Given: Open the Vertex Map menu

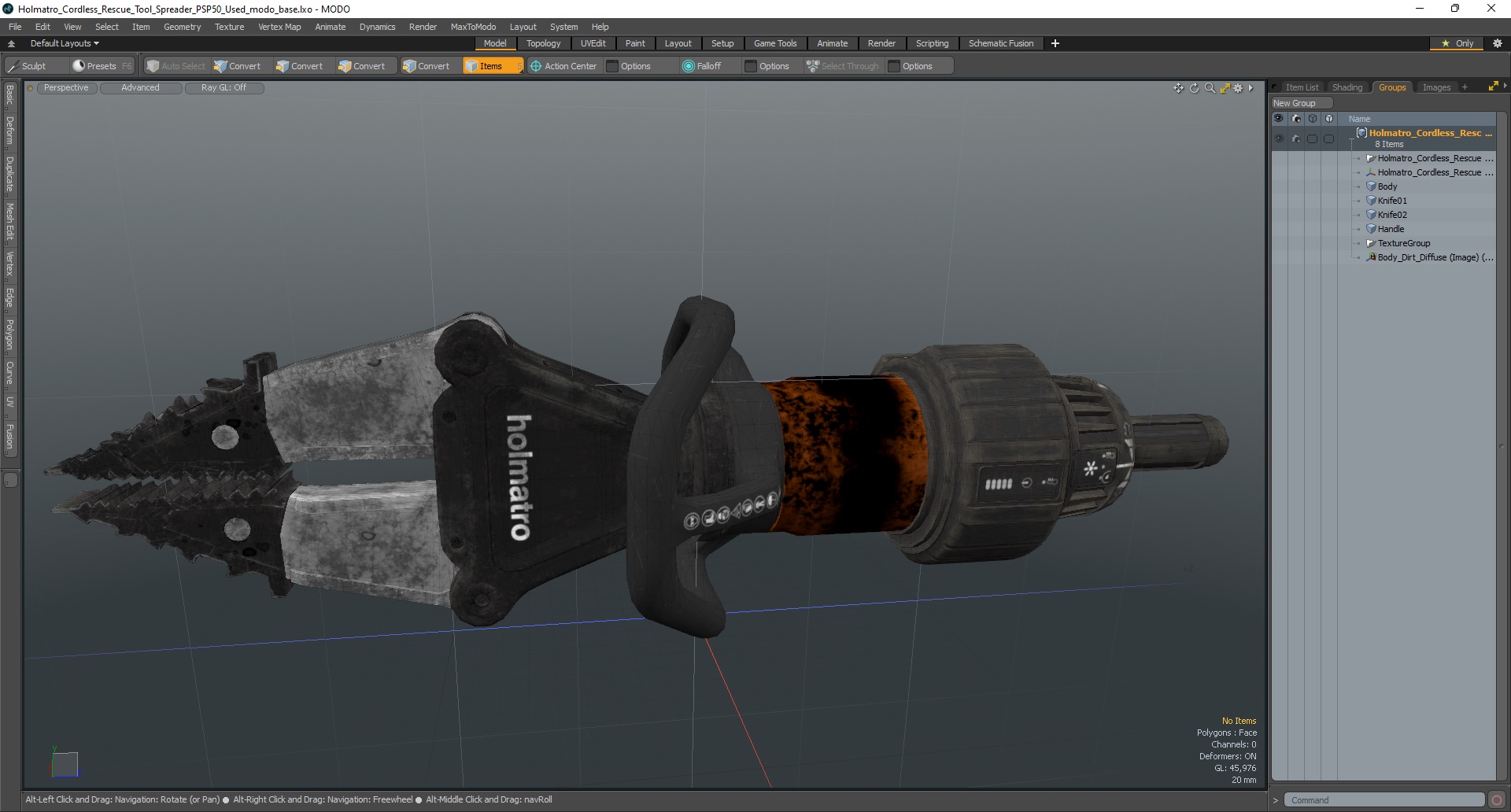Looking at the screenshot, I should [x=279, y=27].
